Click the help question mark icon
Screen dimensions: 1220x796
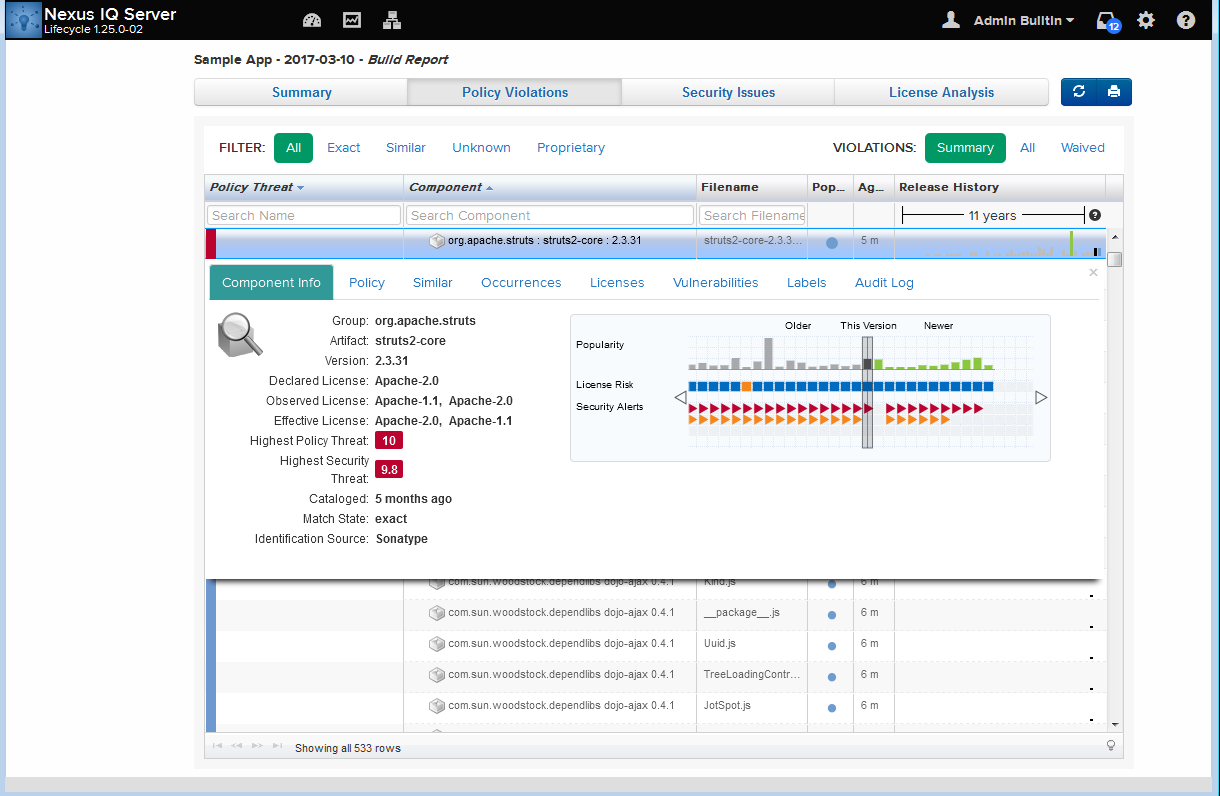tap(1186, 20)
